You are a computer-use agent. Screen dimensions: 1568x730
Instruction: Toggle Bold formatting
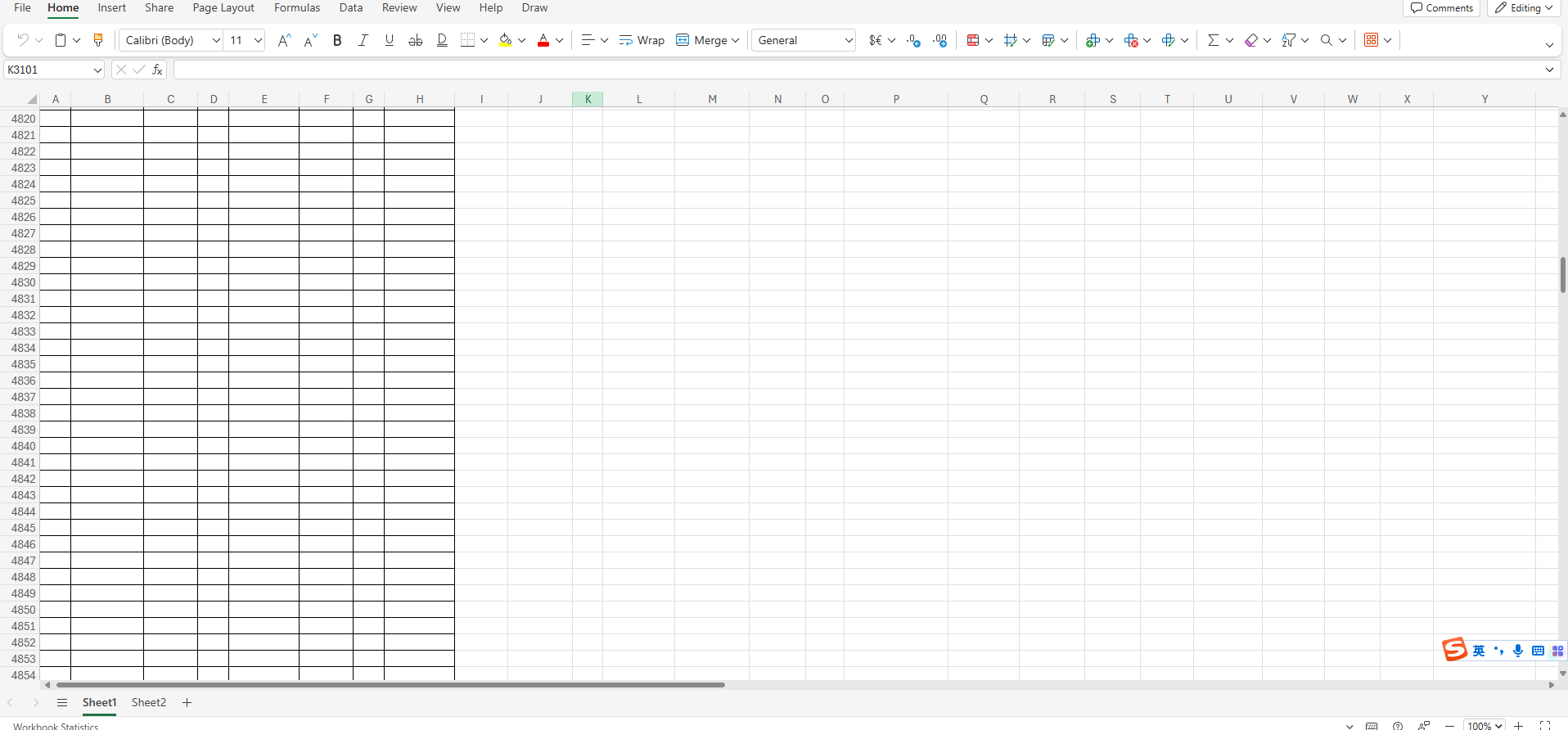tap(337, 40)
